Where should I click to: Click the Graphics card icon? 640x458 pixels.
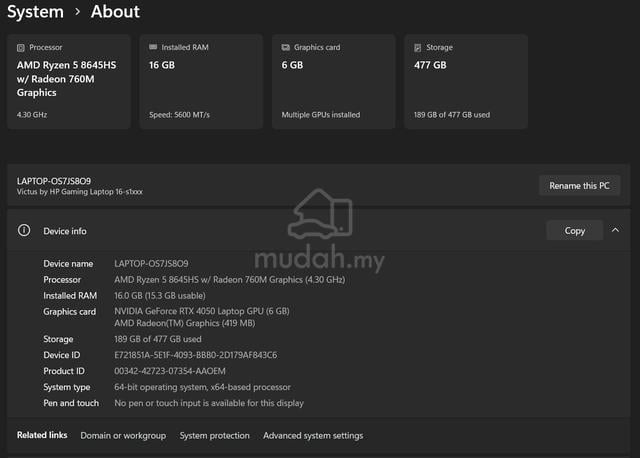point(285,47)
